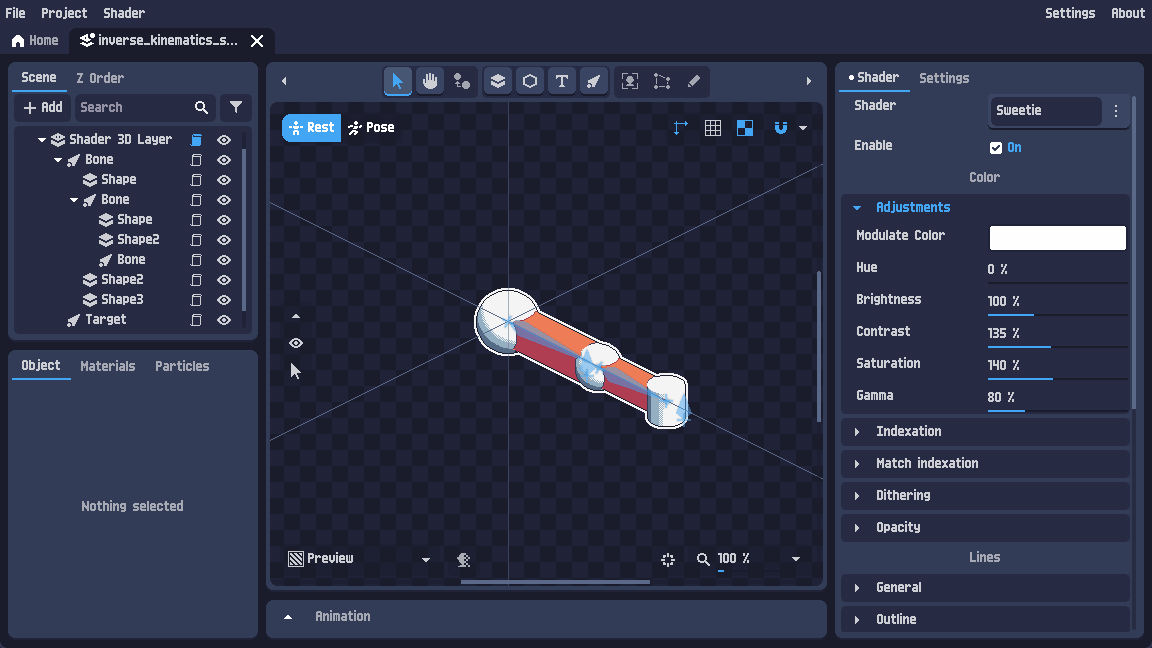Collapse the Adjustments section
1152x648 pixels.
(x=857, y=207)
